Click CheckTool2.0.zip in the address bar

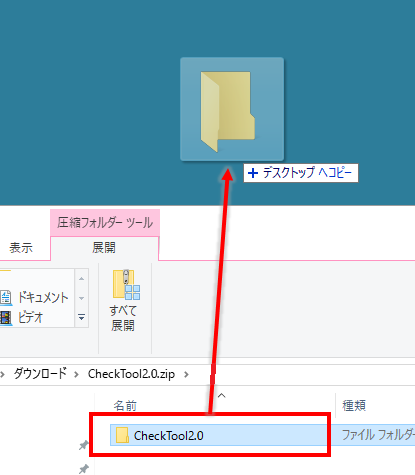[131, 374]
